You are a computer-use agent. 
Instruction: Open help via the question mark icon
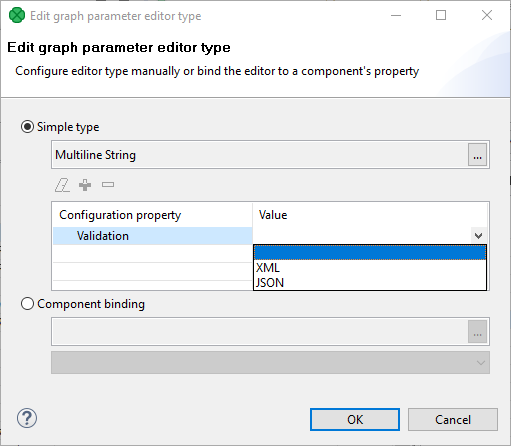click(27, 418)
